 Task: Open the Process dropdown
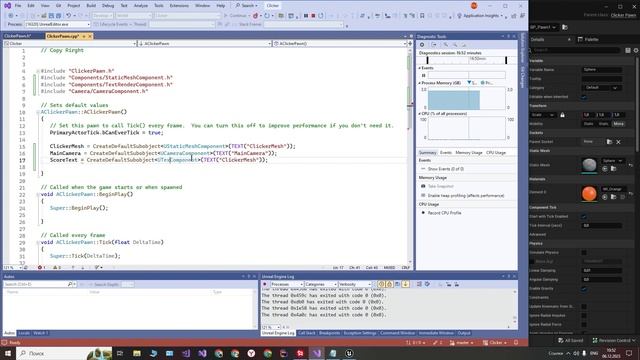[x=57, y=24]
